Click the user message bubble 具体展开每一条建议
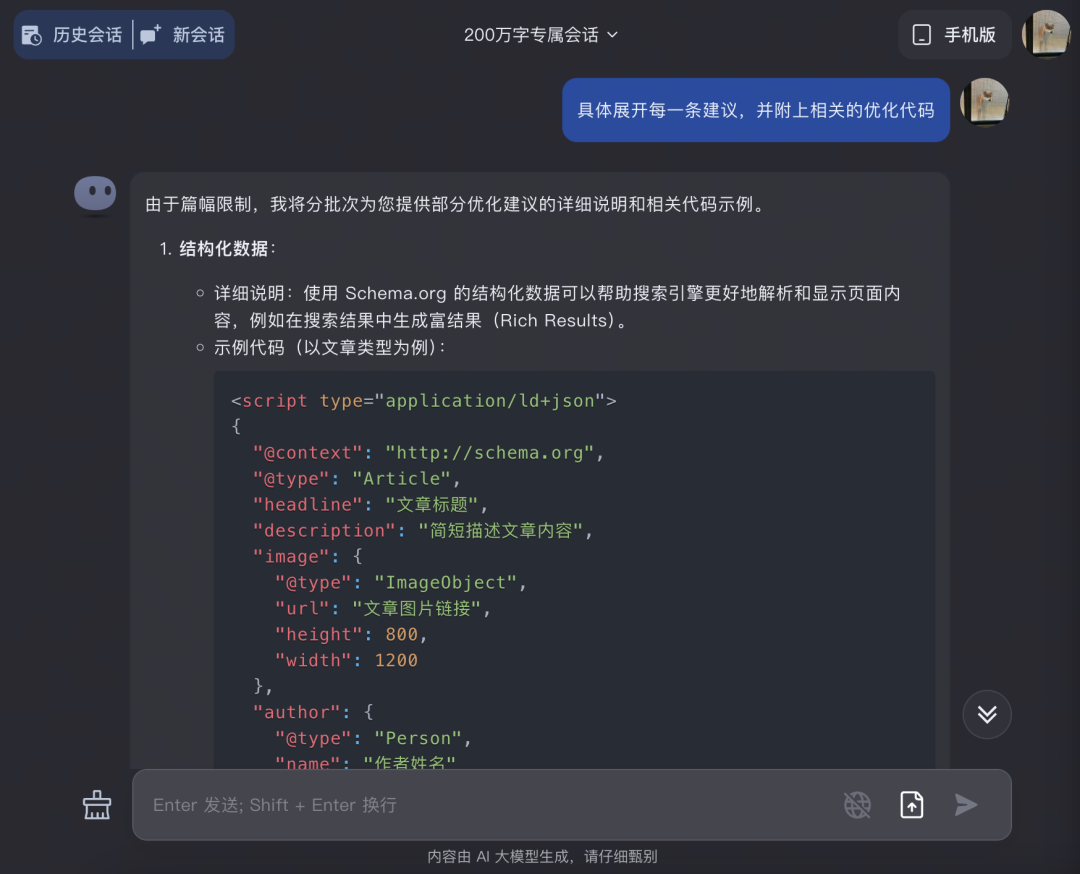Viewport: 1080px width, 874px height. pos(756,110)
